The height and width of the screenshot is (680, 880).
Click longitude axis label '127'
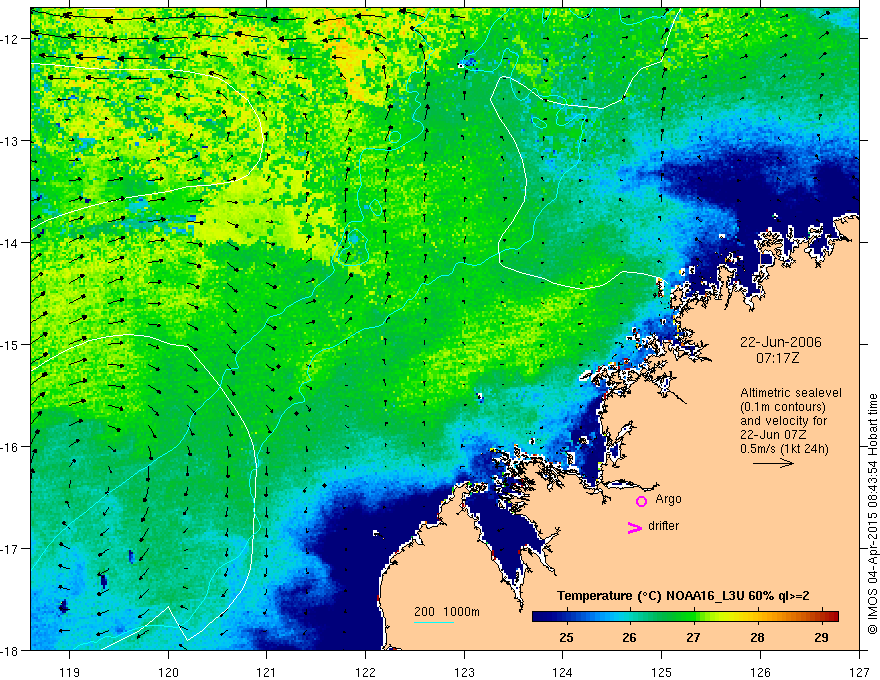point(859,672)
